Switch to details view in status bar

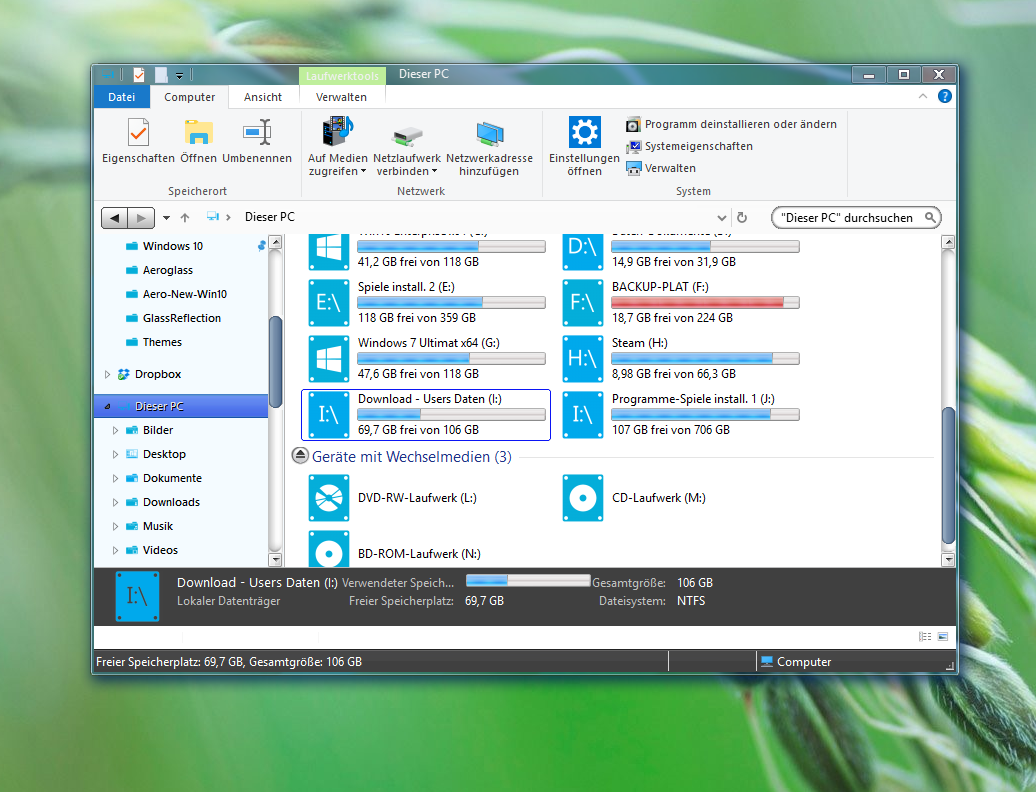(x=924, y=637)
